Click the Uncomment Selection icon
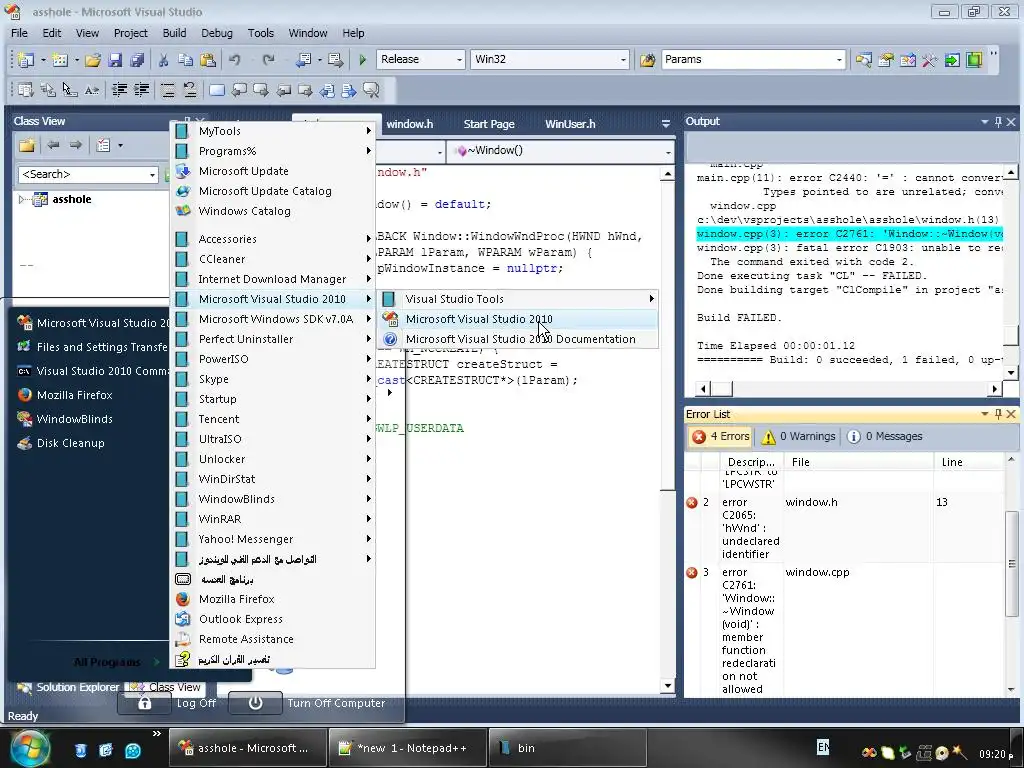The width and height of the screenshot is (1024, 768). click(x=189, y=90)
